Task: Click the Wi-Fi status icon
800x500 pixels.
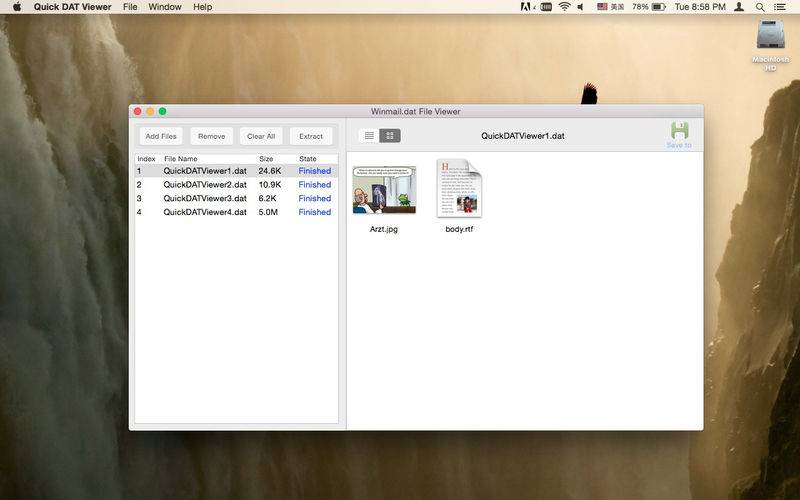Action: coord(564,7)
